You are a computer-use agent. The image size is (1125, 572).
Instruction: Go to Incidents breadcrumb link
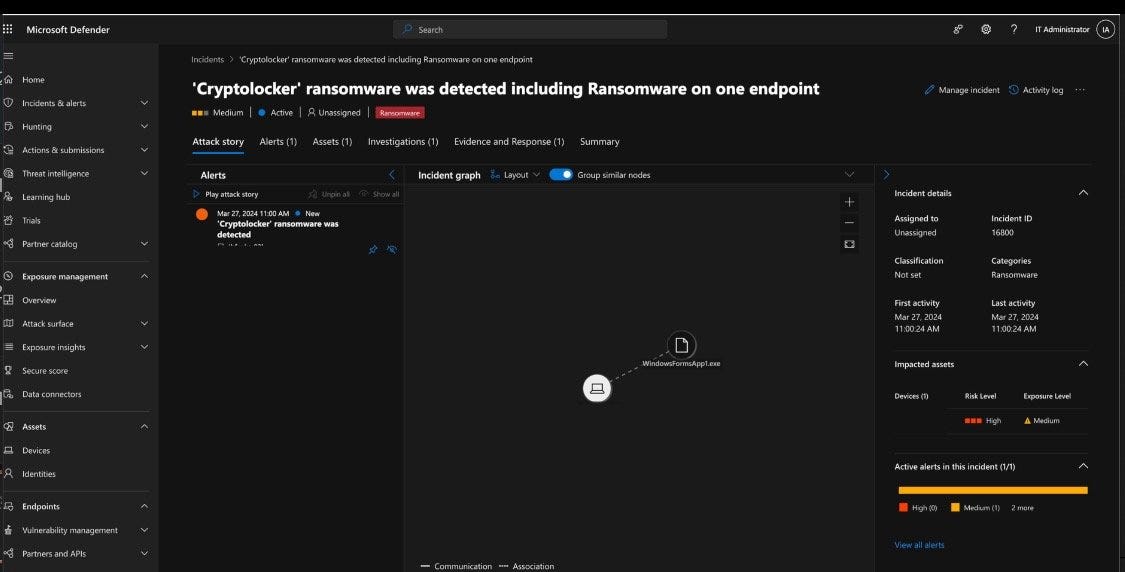pos(207,60)
